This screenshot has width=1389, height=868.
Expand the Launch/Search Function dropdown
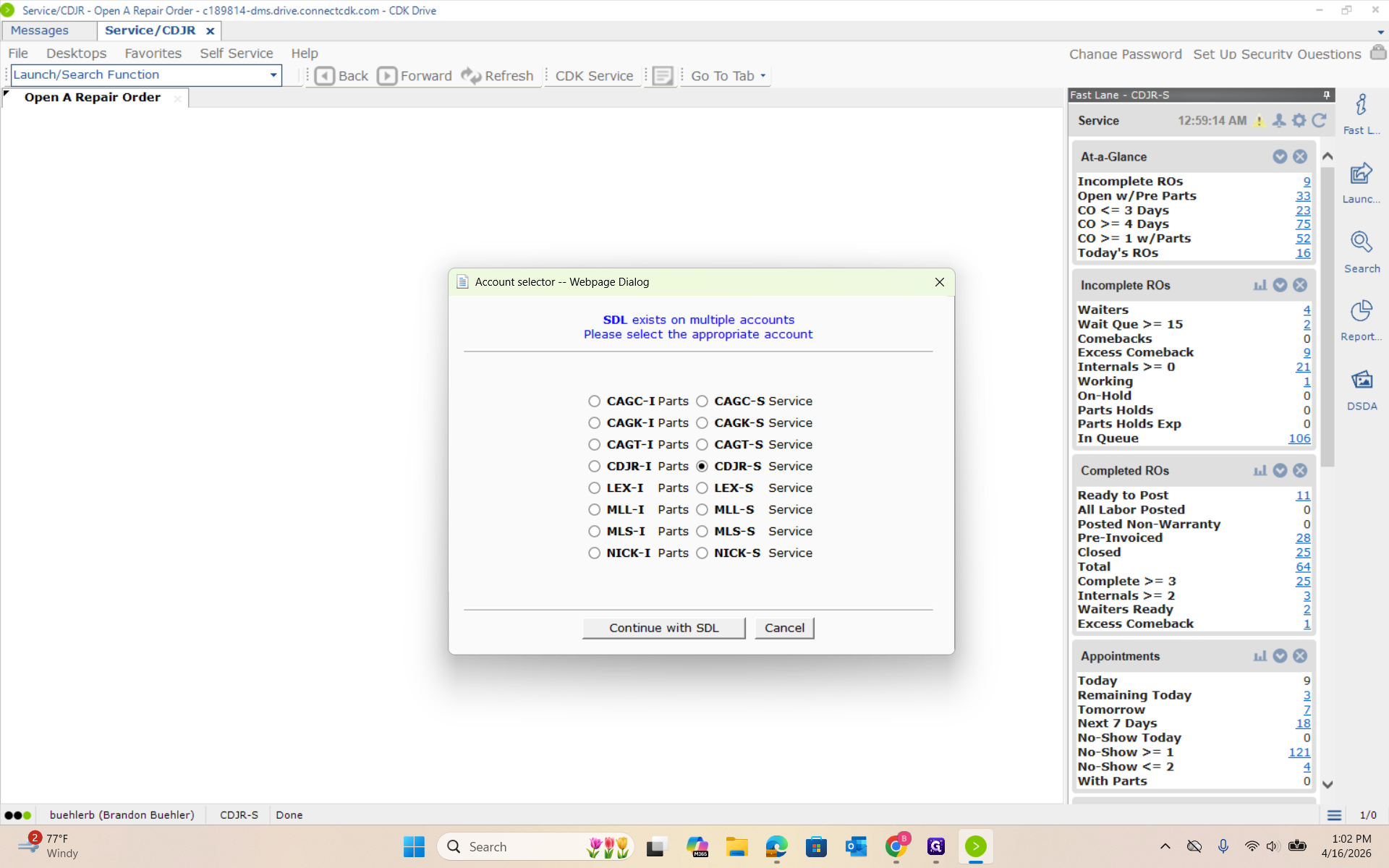[273, 75]
